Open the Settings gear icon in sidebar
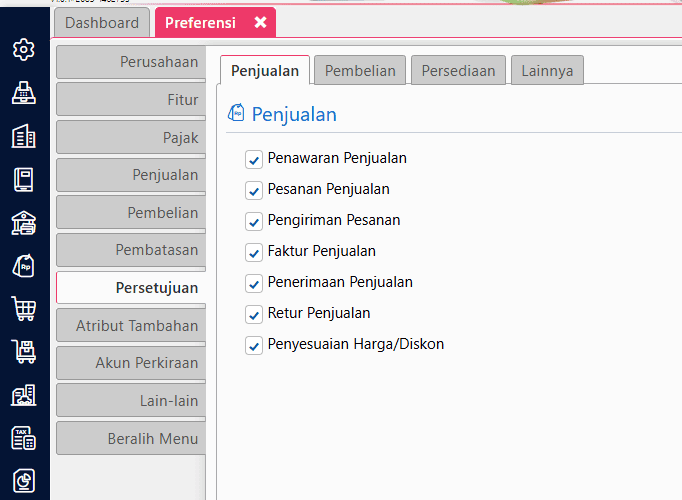 click(23, 50)
